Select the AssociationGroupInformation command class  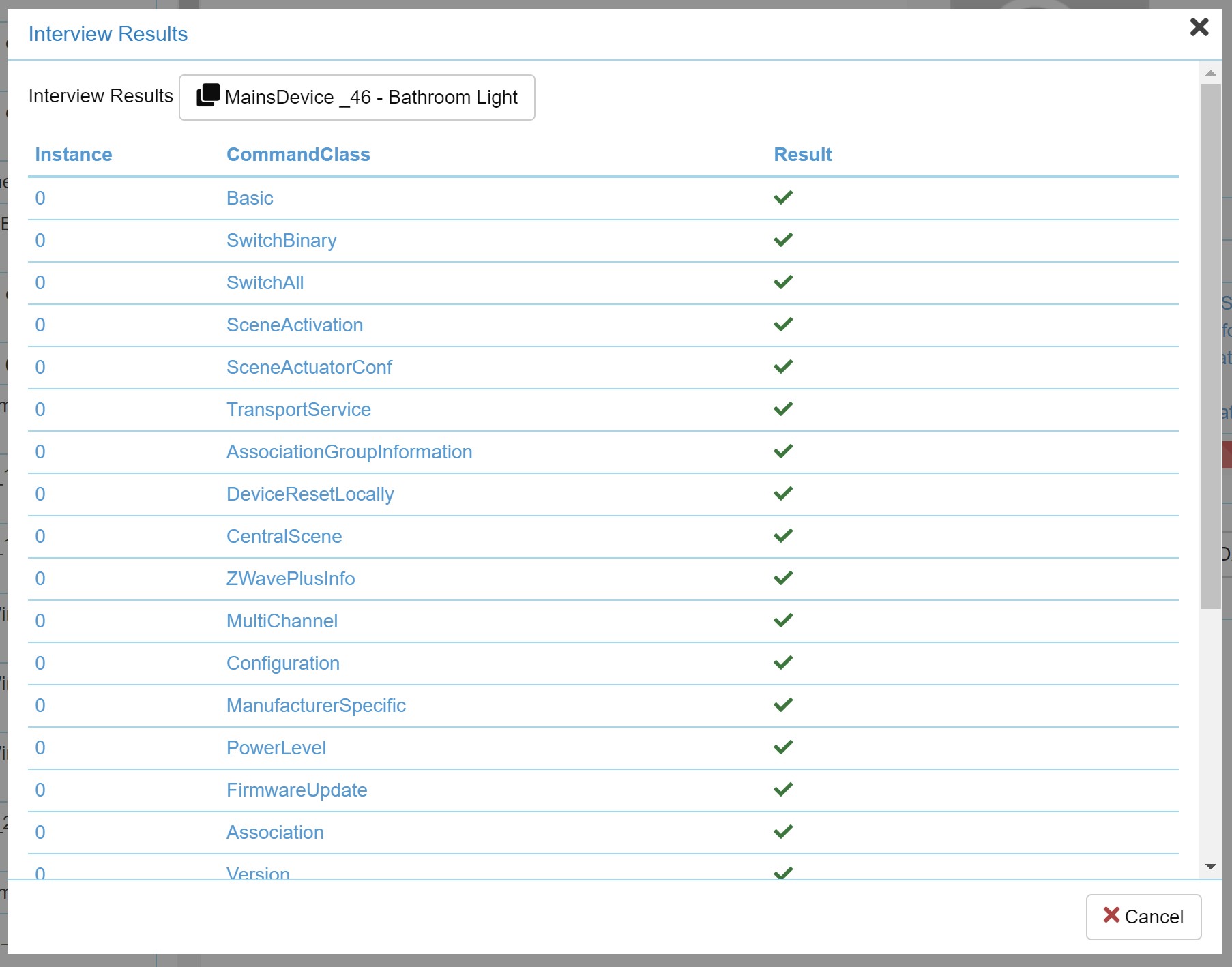349,451
